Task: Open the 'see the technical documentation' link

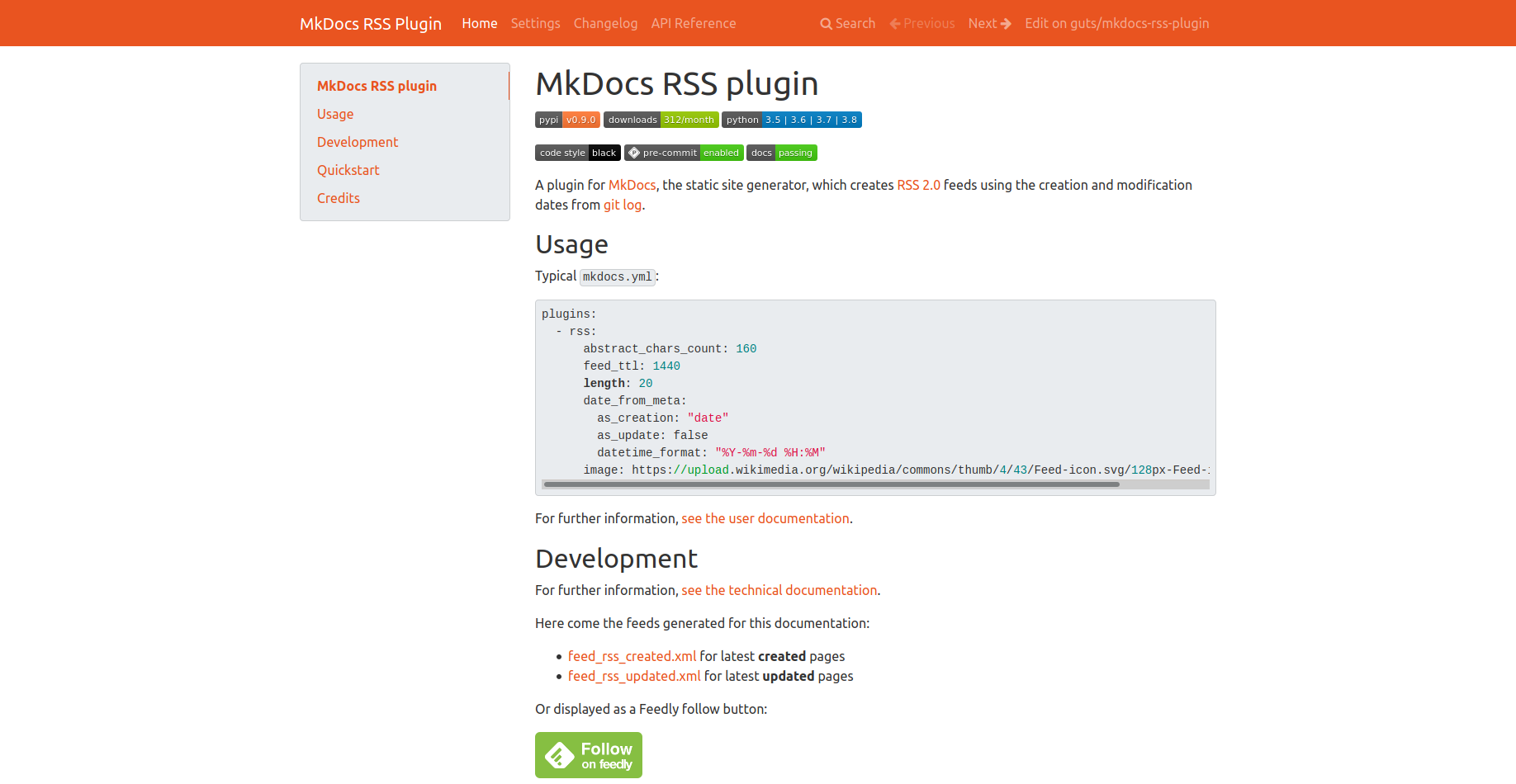Action: point(779,590)
